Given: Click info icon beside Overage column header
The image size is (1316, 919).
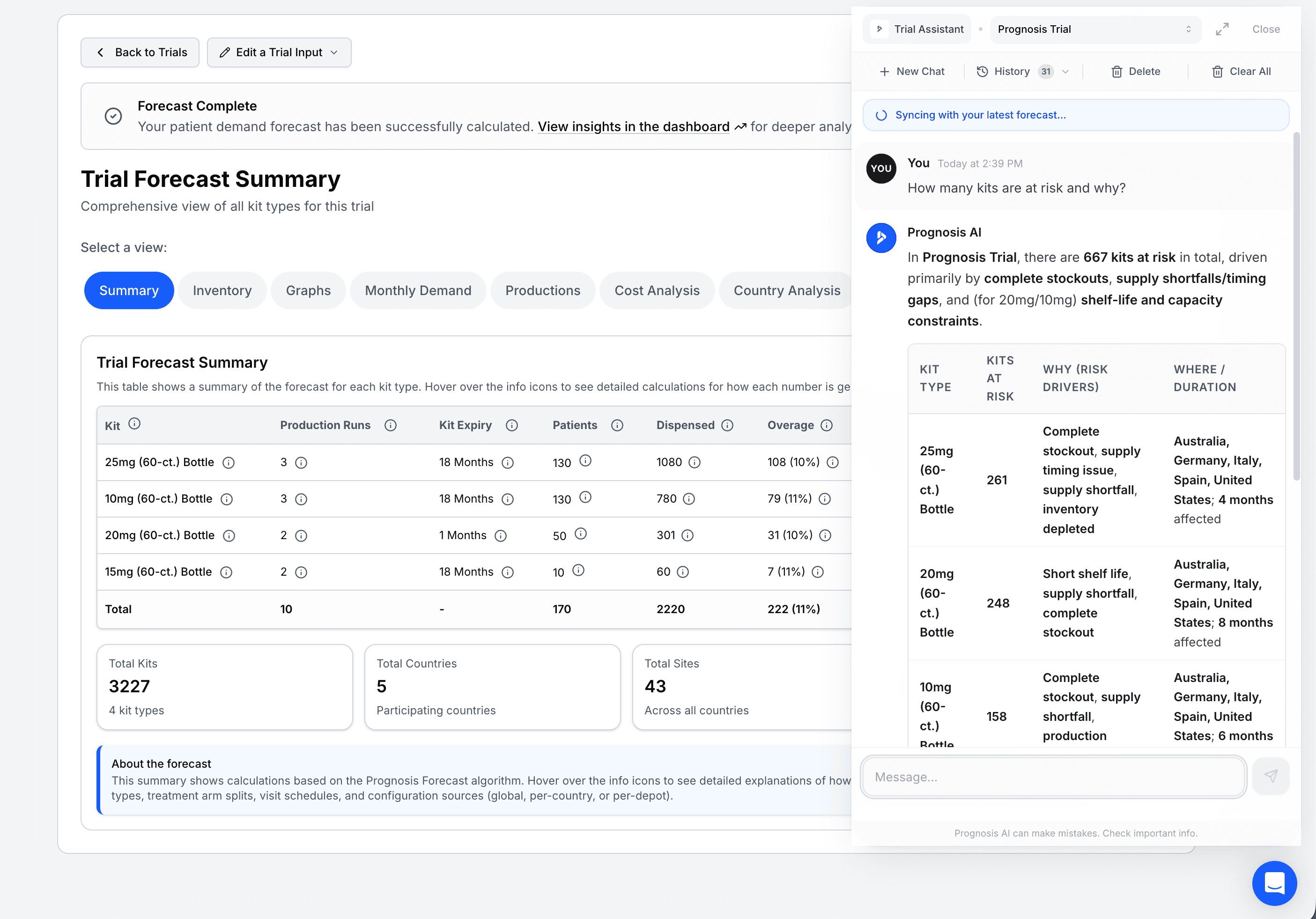Looking at the screenshot, I should point(827,425).
